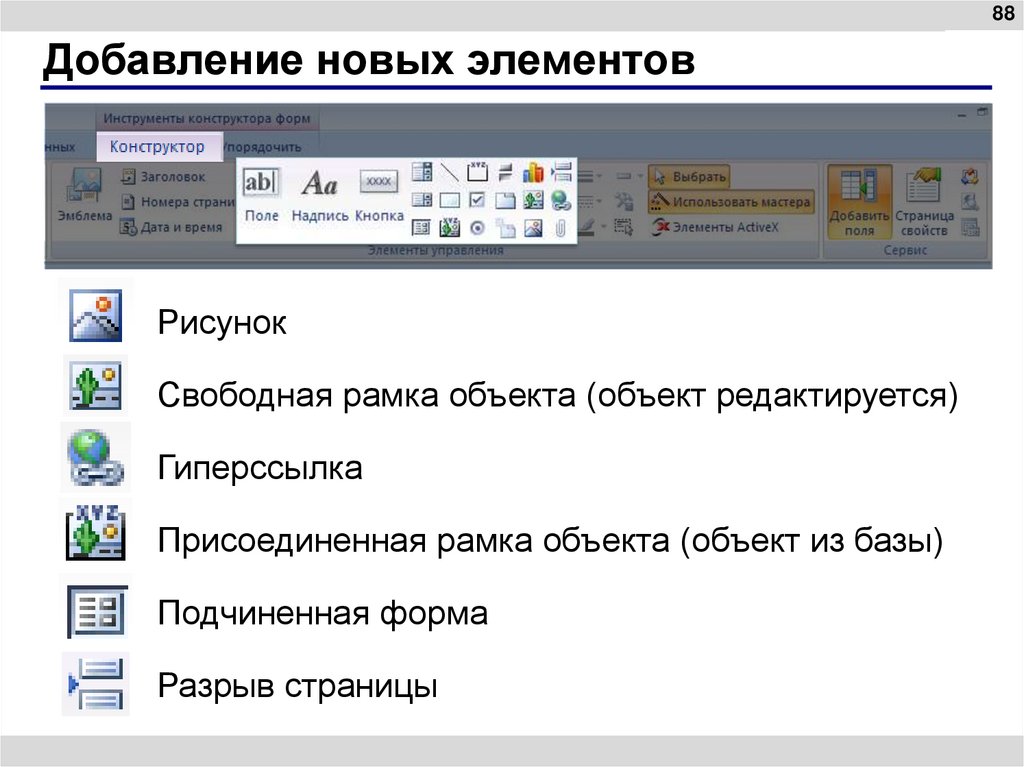Switch to the Конструктор tab
This screenshot has width=1024, height=767.
point(157,146)
